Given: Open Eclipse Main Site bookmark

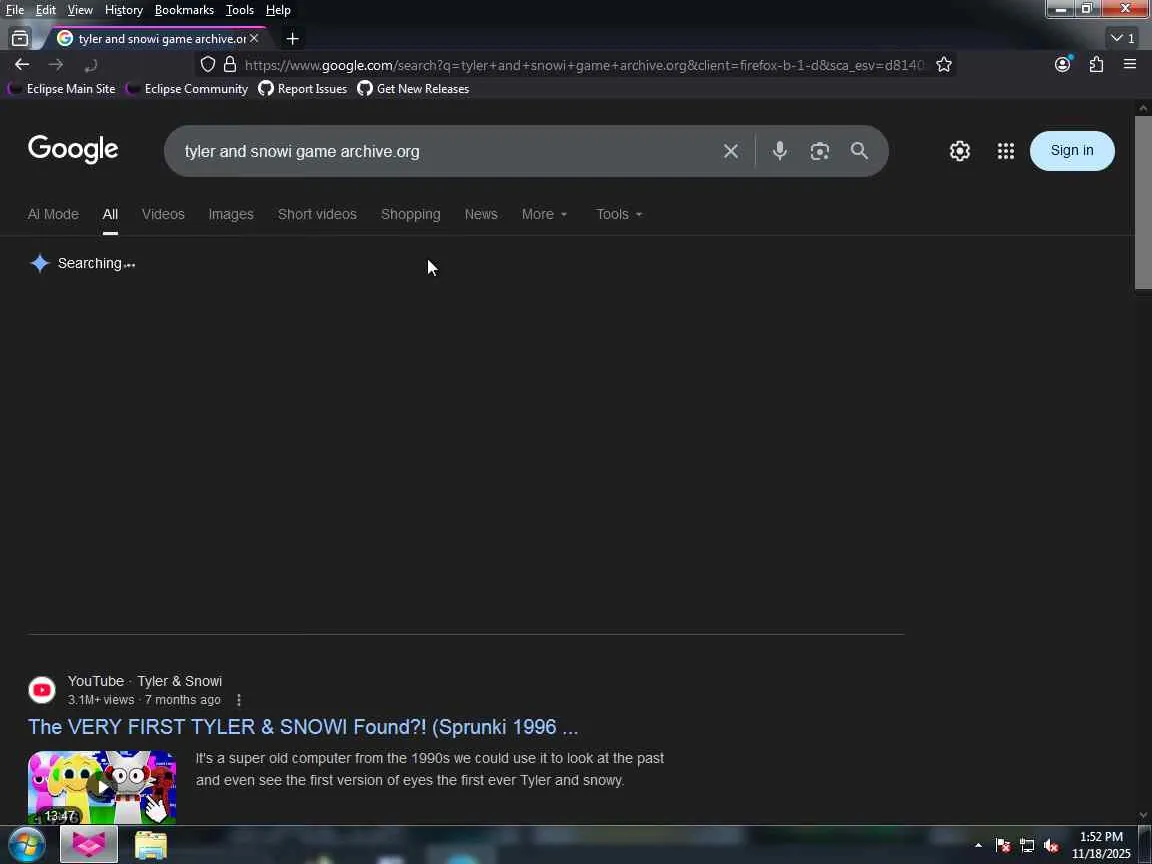Looking at the screenshot, I should pos(62,89).
